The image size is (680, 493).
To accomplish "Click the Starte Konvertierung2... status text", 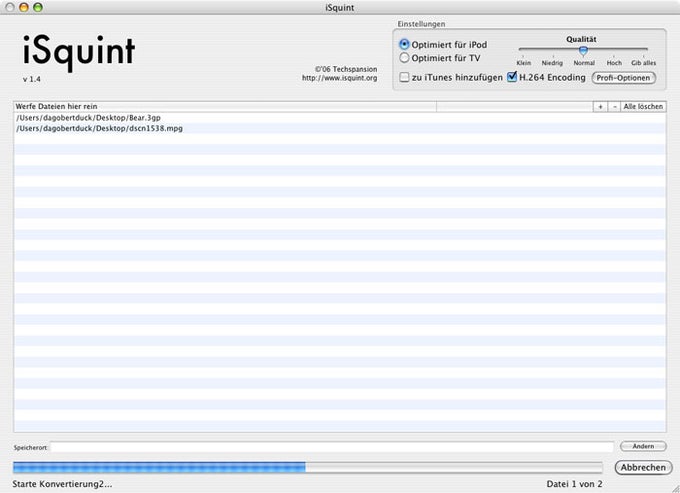I will click(x=62, y=484).
